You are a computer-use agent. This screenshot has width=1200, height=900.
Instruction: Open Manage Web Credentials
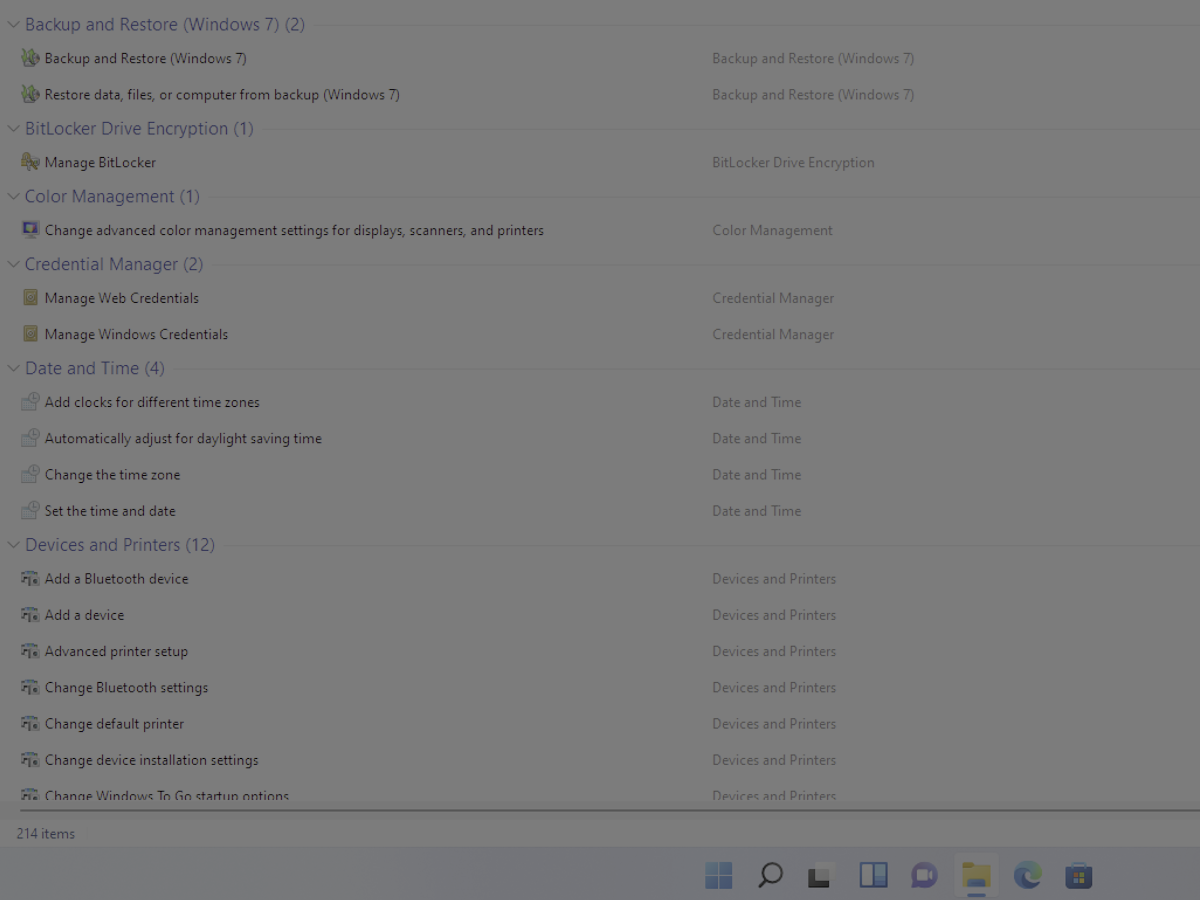121,298
